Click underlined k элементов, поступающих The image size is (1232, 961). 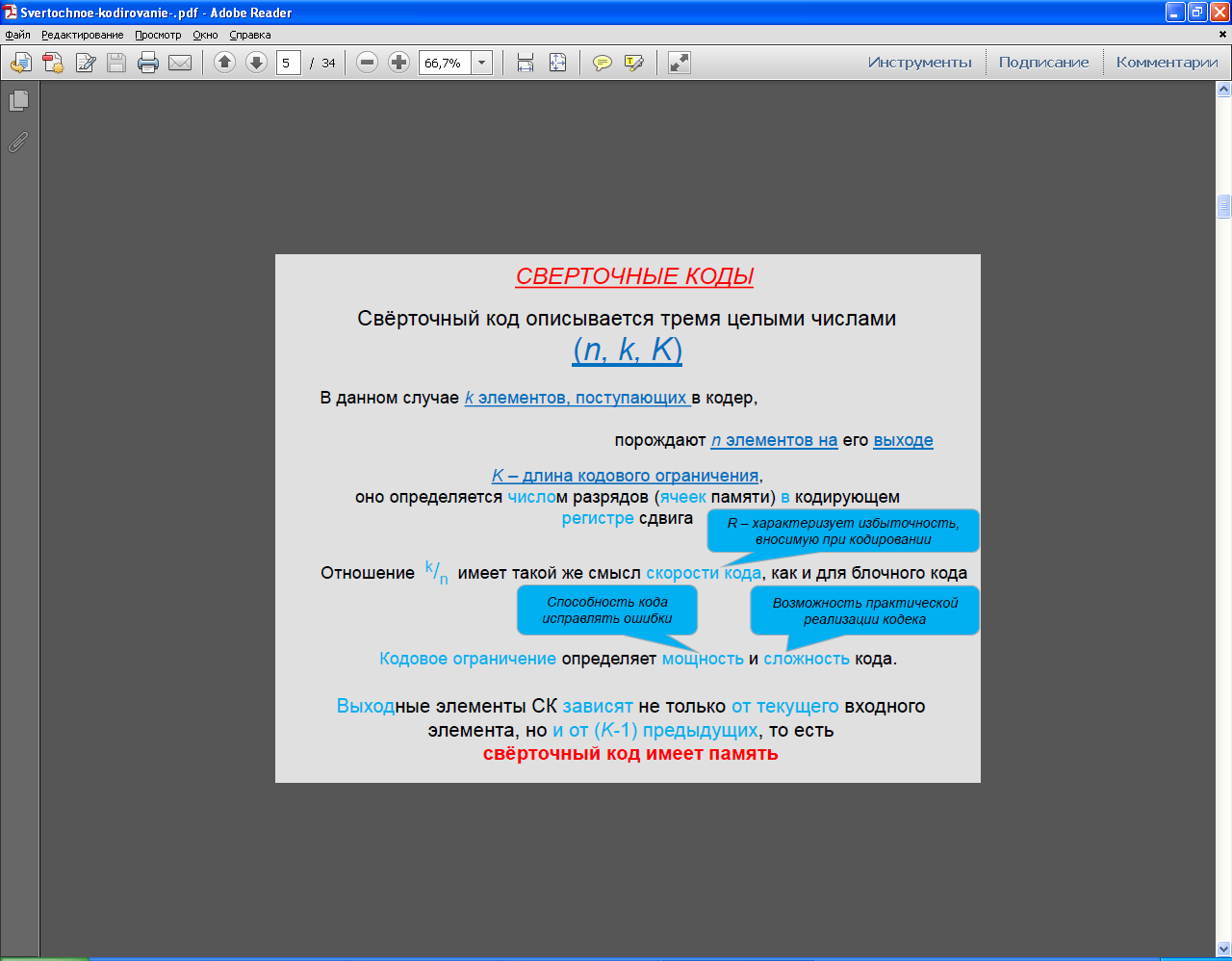tap(577, 398)
